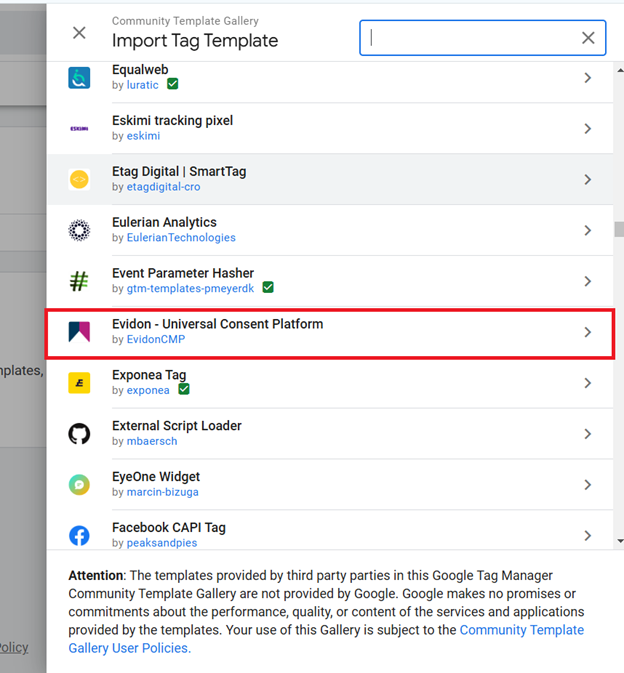Visit the etagdigital-cro author link
The width and height of the screenshot is (624, 673).
164,187
